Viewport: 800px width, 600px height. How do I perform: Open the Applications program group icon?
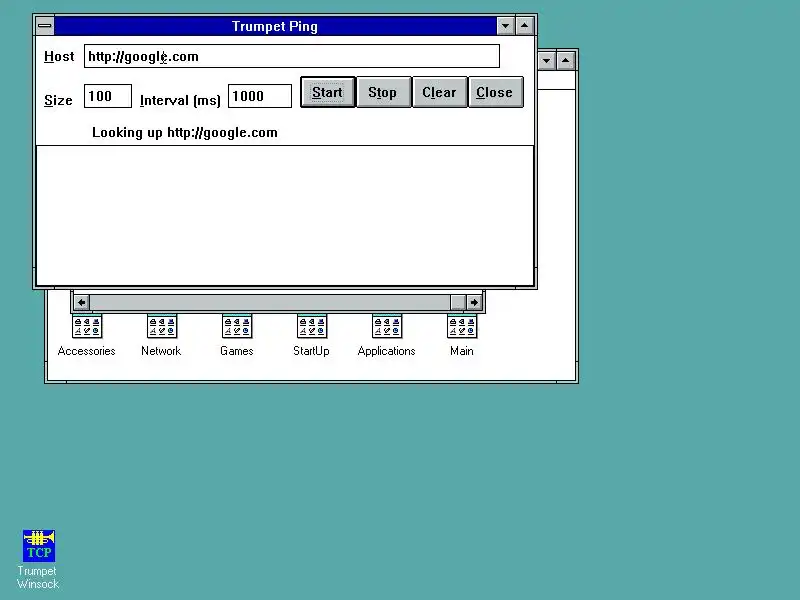coord(387,327)
